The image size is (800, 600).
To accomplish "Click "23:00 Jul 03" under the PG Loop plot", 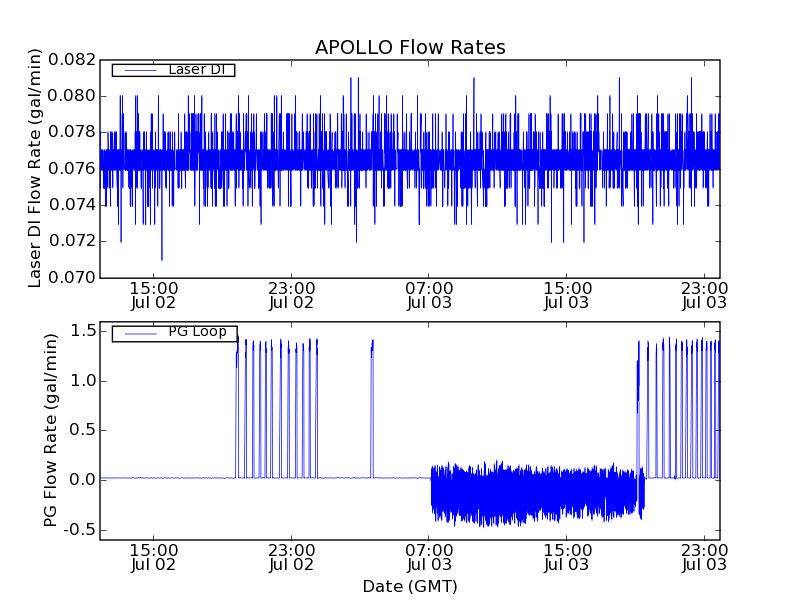I will pos(705,558).
